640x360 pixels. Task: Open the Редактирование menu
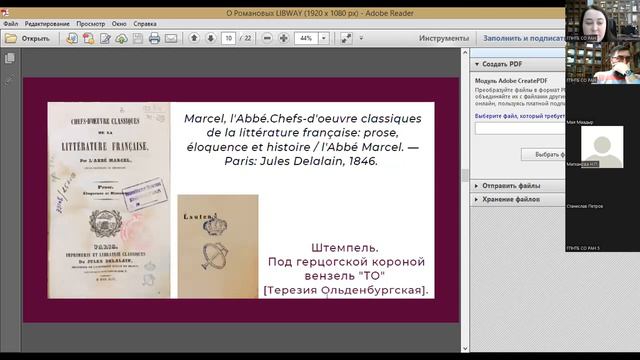[47, 24]
